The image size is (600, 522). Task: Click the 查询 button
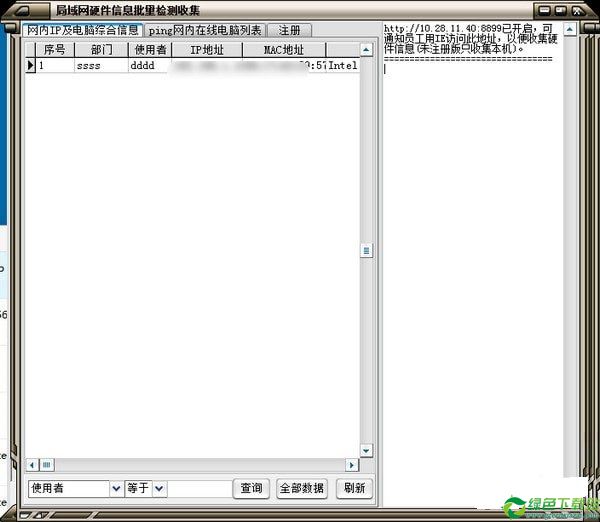251,488
